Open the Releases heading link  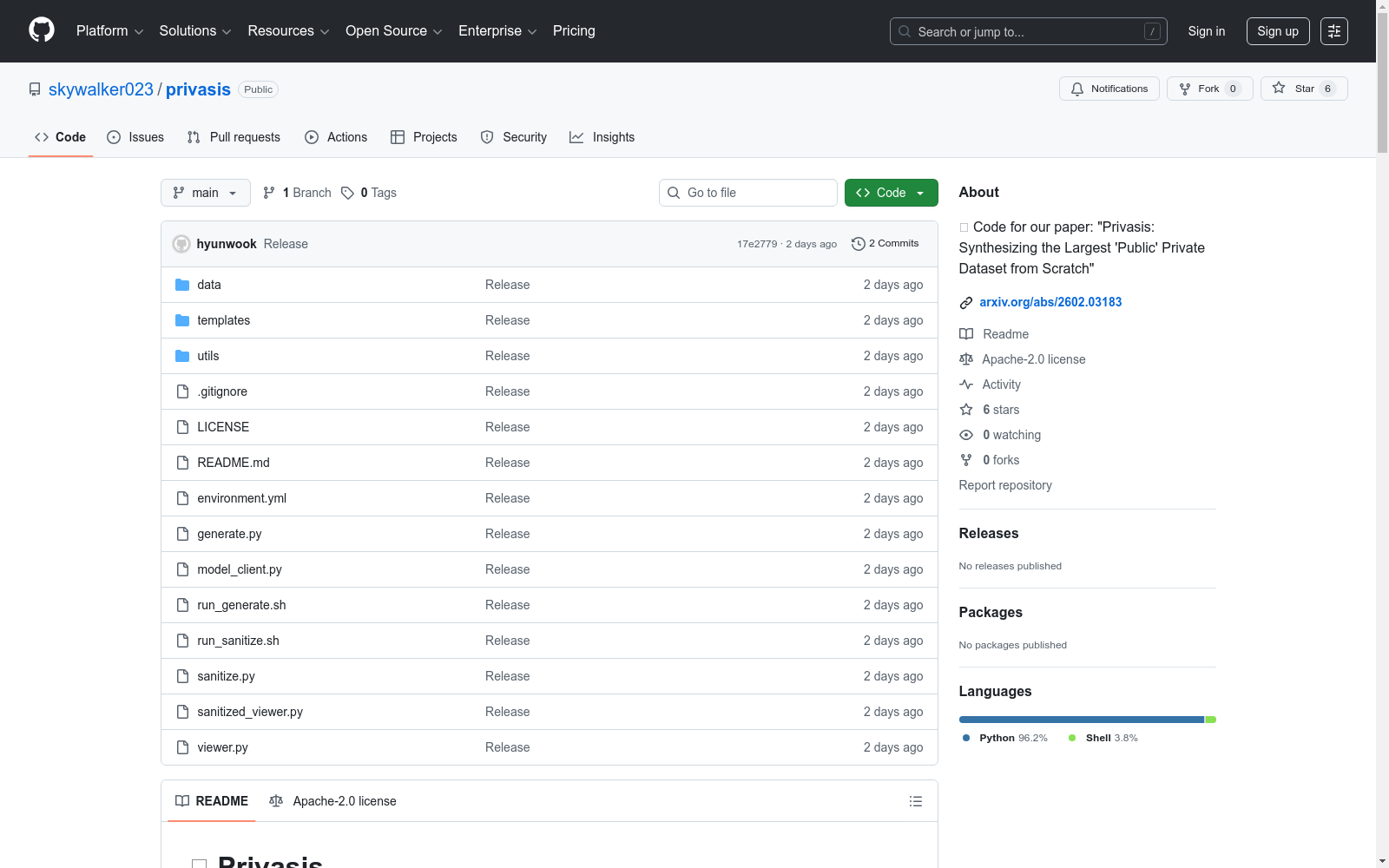pos(989,533)
